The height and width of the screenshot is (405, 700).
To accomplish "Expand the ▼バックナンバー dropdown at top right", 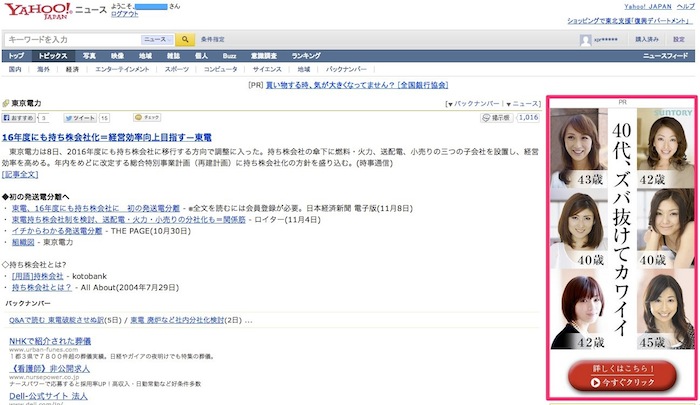I will click(474, 104).
